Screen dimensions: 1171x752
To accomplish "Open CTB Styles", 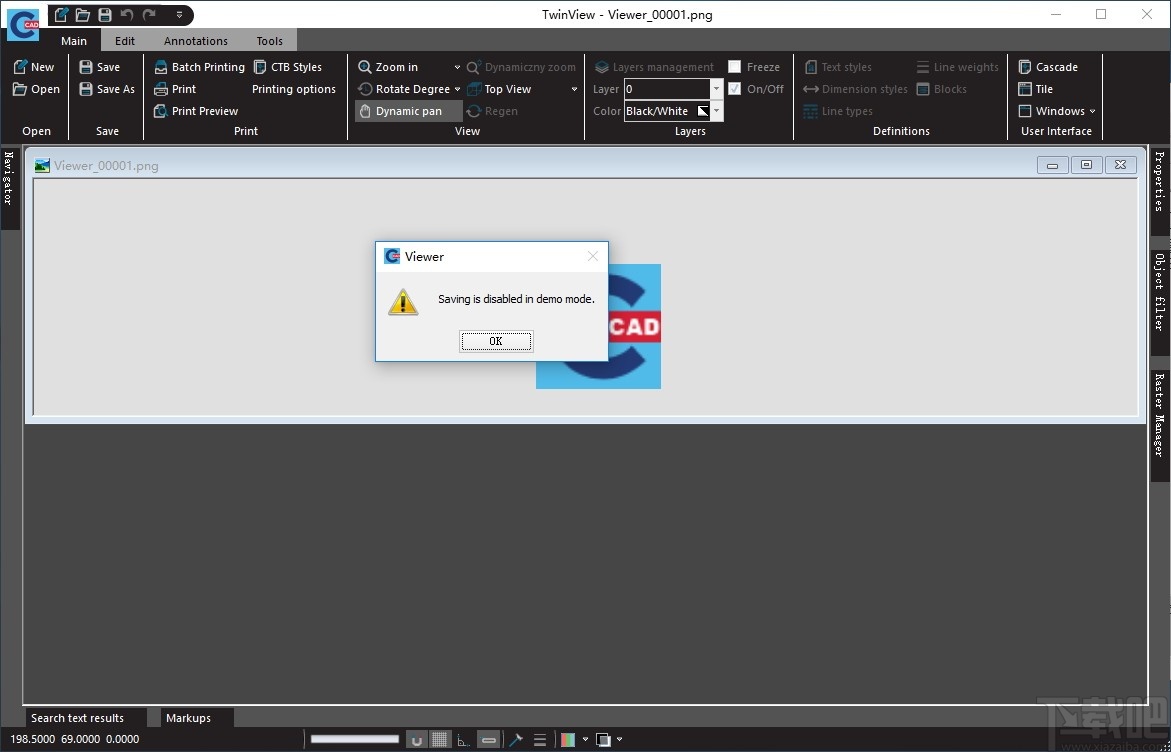I will (x=288, y=67).
